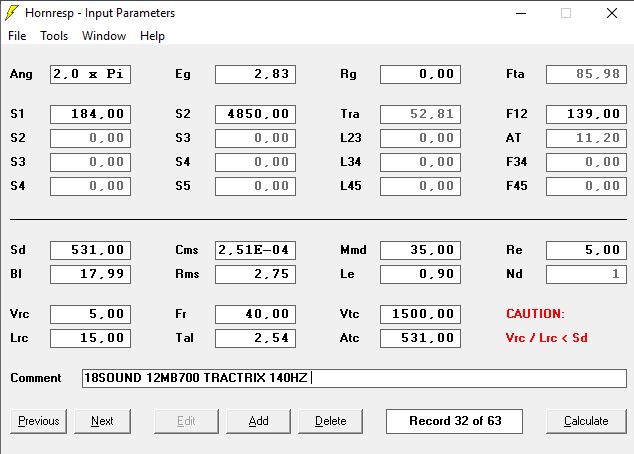Click the L45 field

(x=420, y=186)
